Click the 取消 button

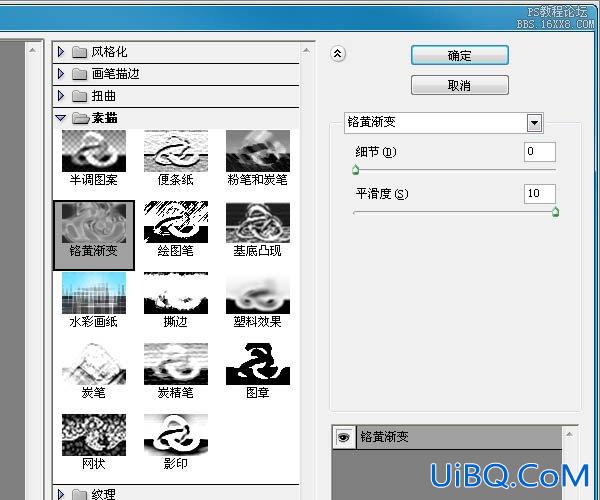(460, 85)
